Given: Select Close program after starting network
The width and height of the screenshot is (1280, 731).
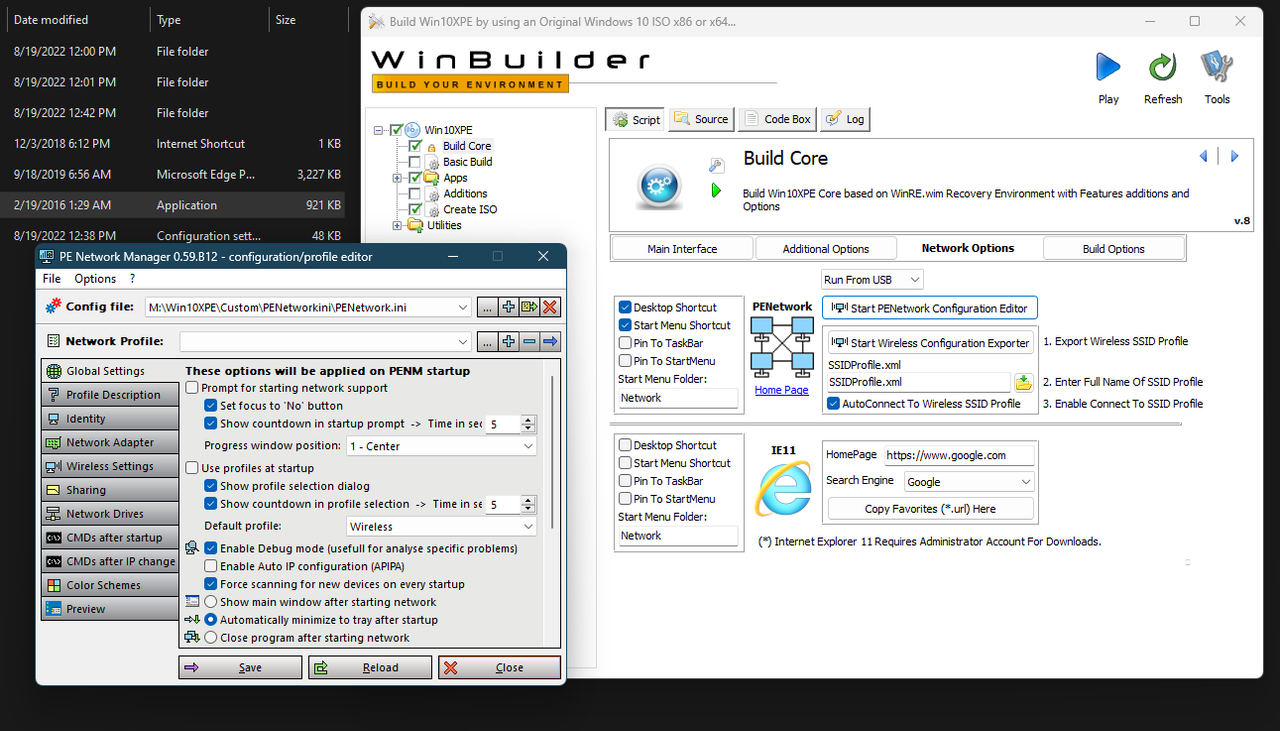Looking at the screenshot, I should click(211, 638).
